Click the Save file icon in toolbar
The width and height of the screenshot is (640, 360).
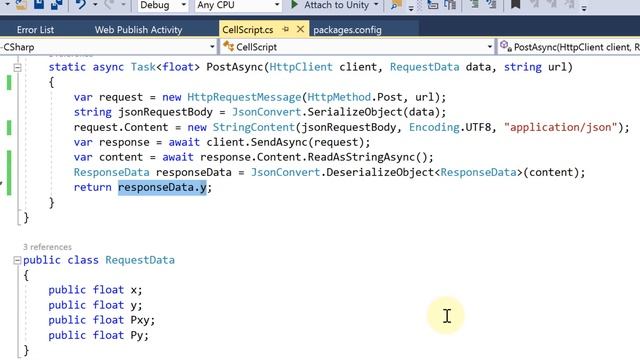(39, 4)
